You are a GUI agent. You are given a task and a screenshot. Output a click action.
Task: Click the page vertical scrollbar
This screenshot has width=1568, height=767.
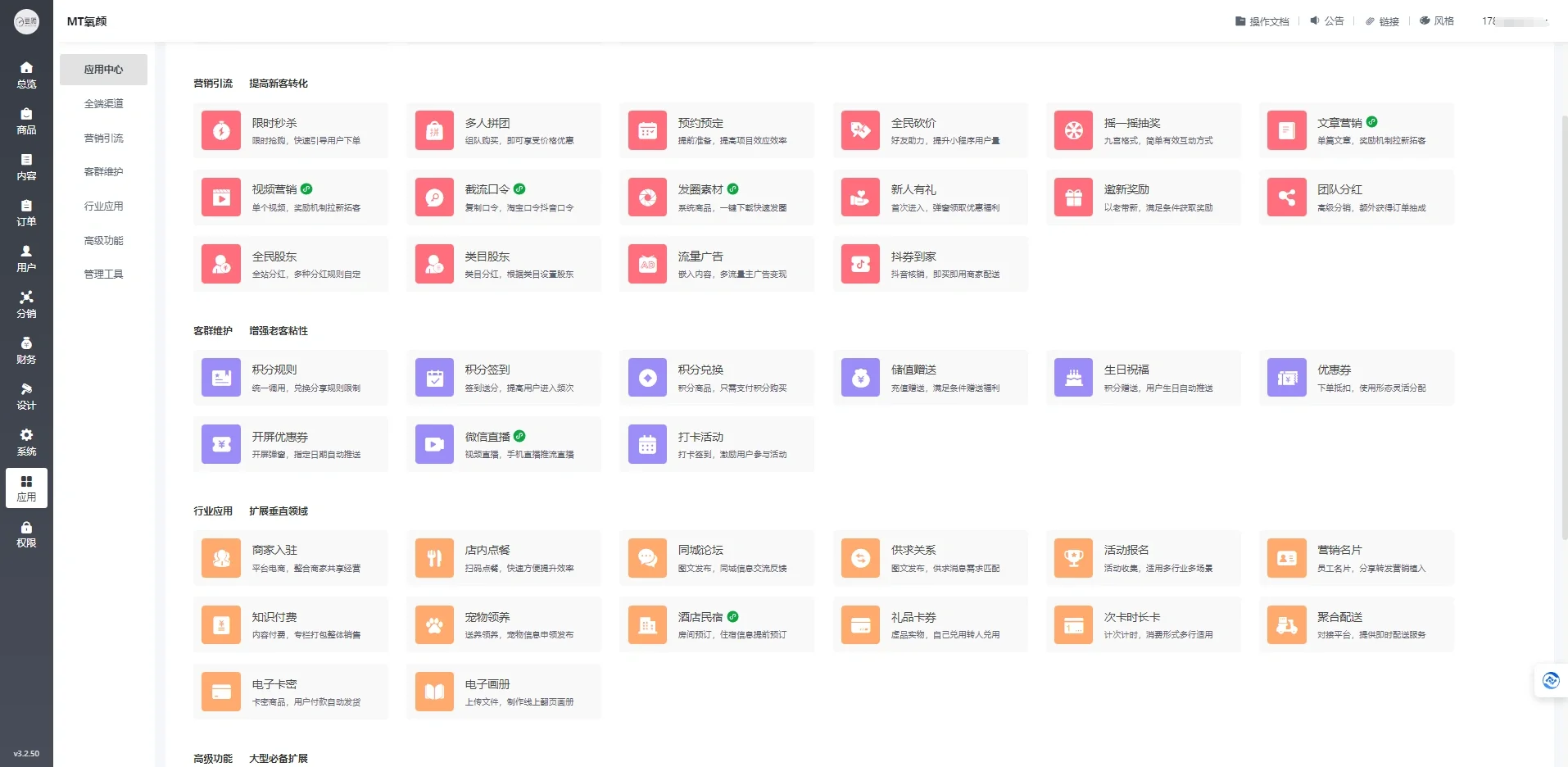[1563, 328]
